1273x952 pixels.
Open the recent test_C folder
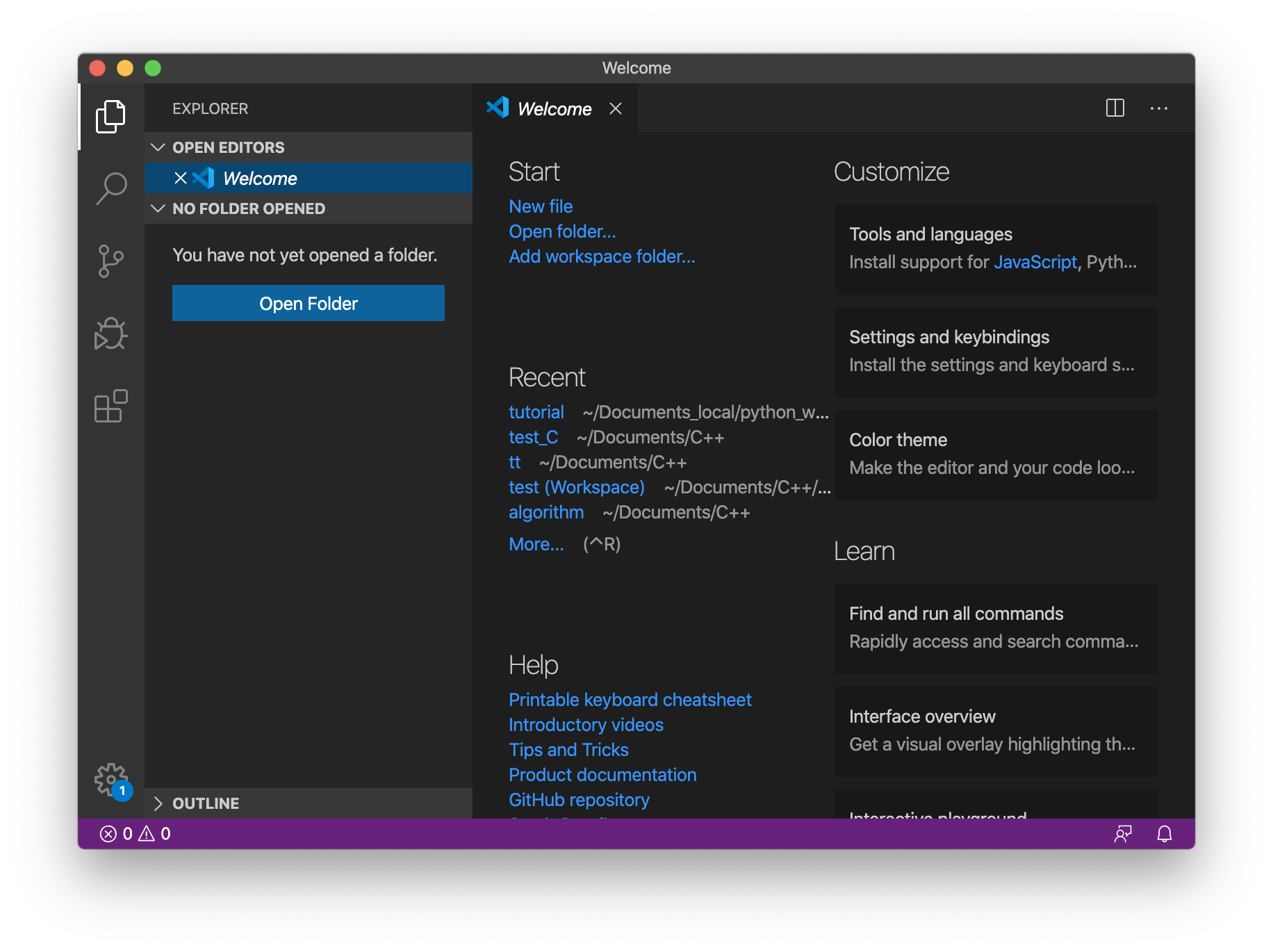(x=534, y=437)
